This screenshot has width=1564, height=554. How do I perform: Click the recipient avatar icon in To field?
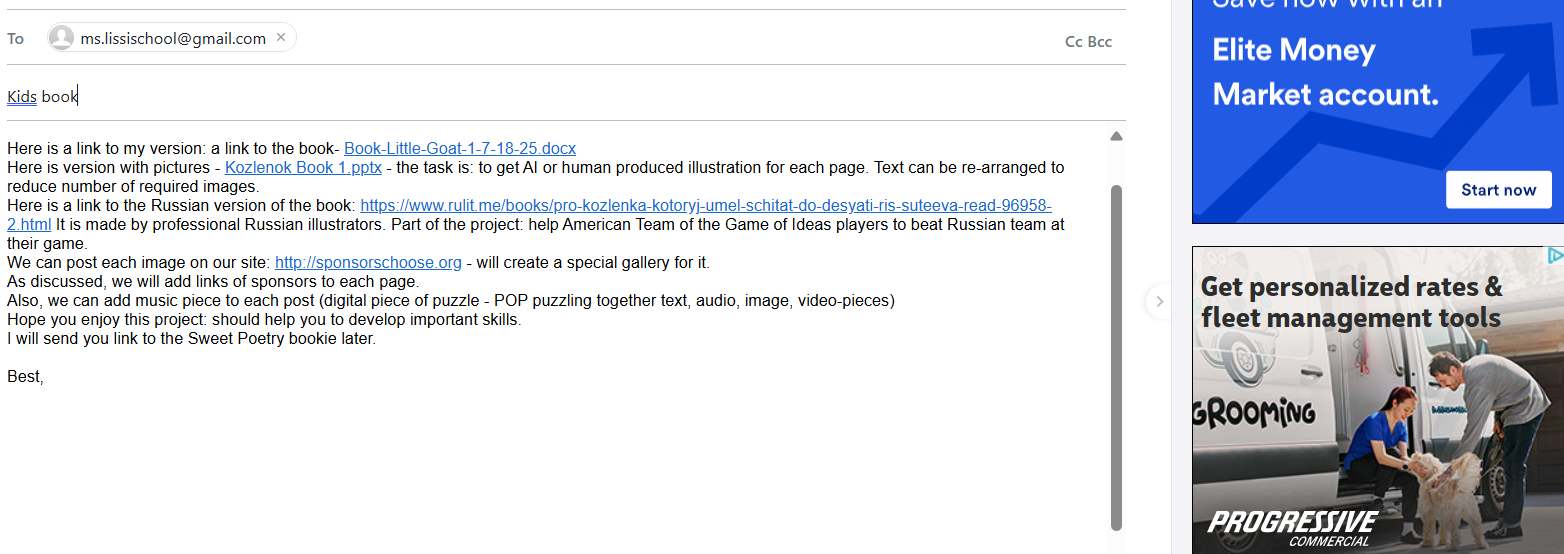pos(62,38)
